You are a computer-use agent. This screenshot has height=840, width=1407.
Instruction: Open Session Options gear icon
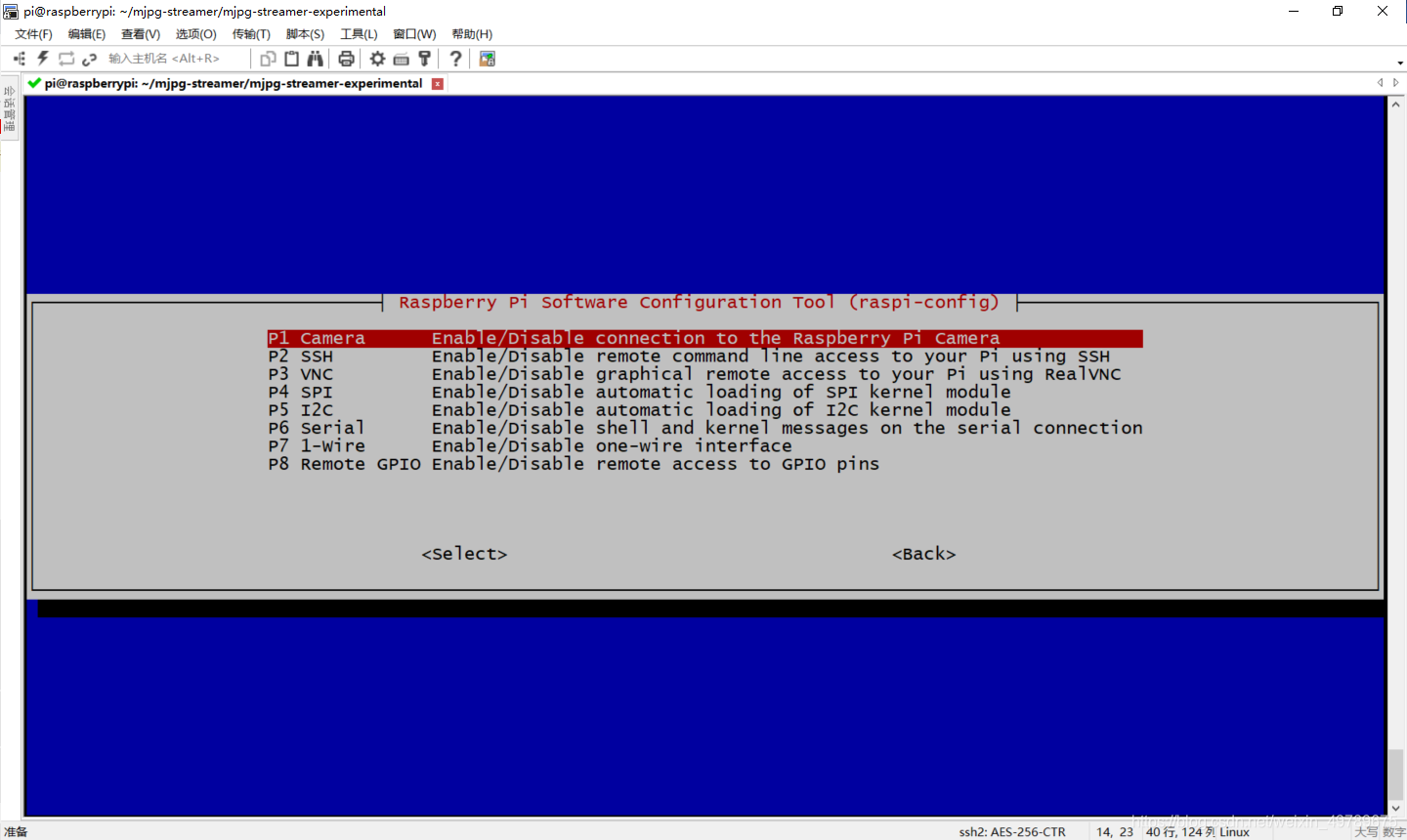pos(377,59)
